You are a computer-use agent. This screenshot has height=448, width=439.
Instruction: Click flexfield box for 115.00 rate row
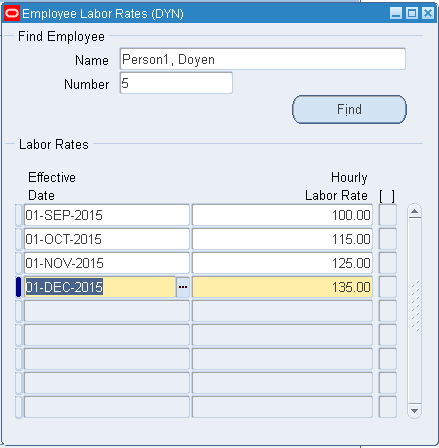tap(388, 239)
